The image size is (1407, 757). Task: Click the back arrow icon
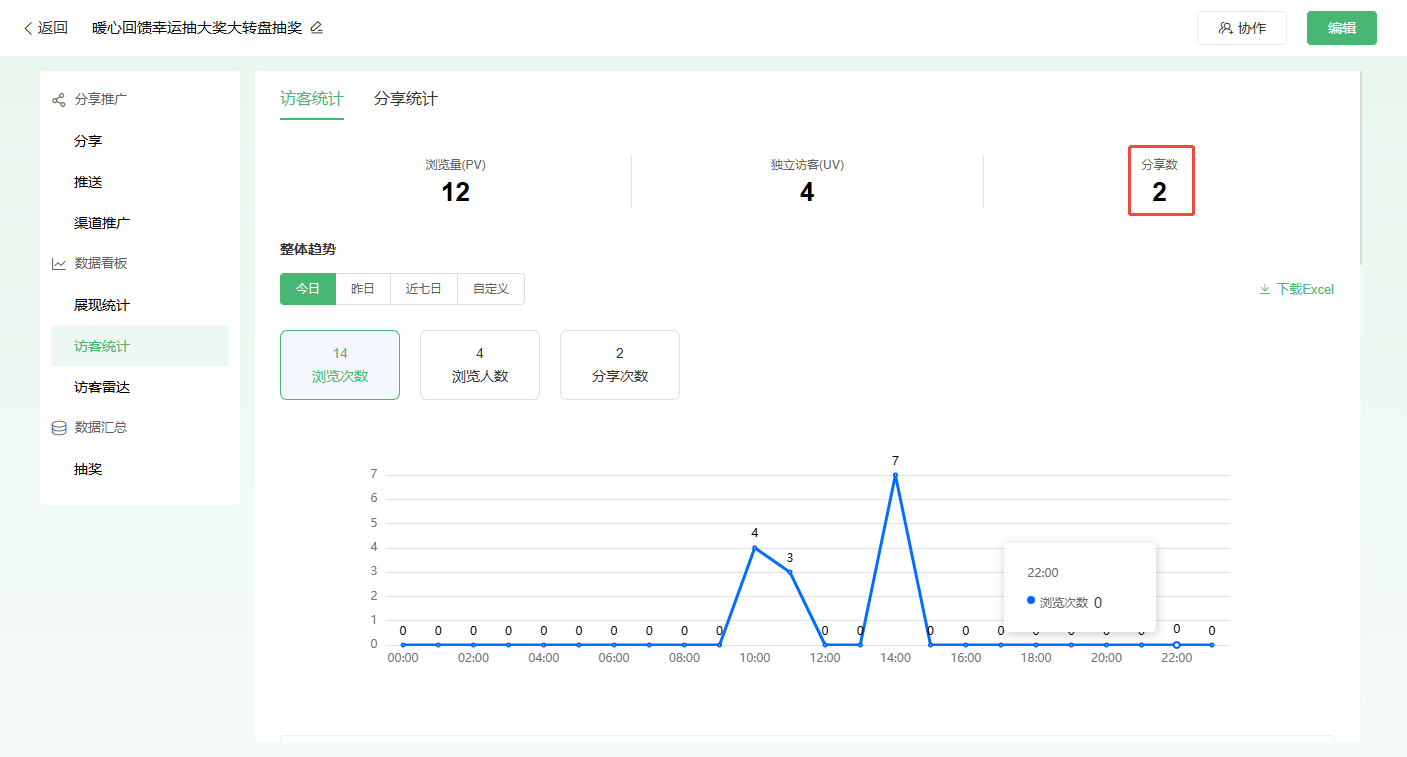[28, 28]
